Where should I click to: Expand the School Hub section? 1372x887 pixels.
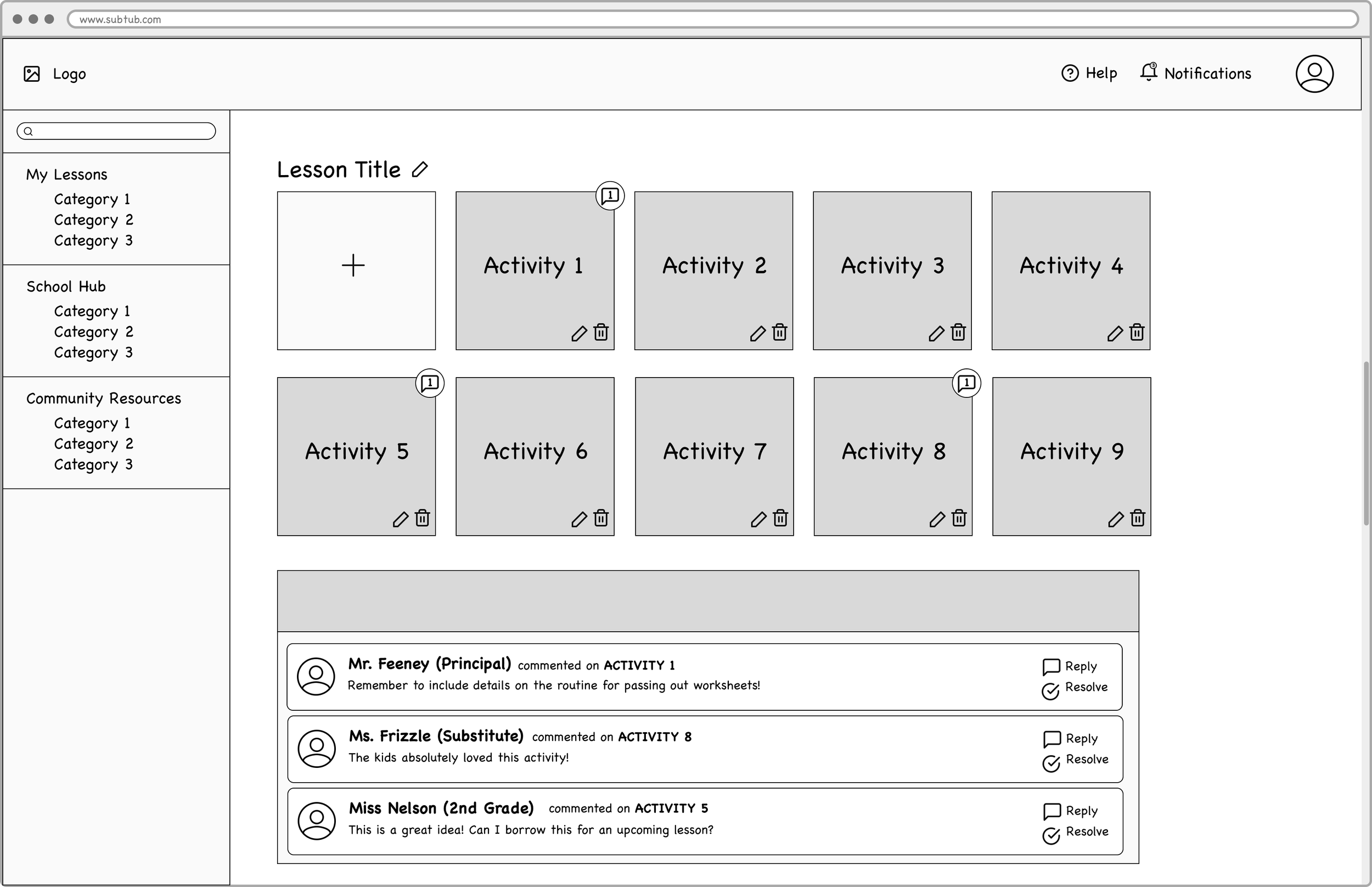(x=66, y=287)
